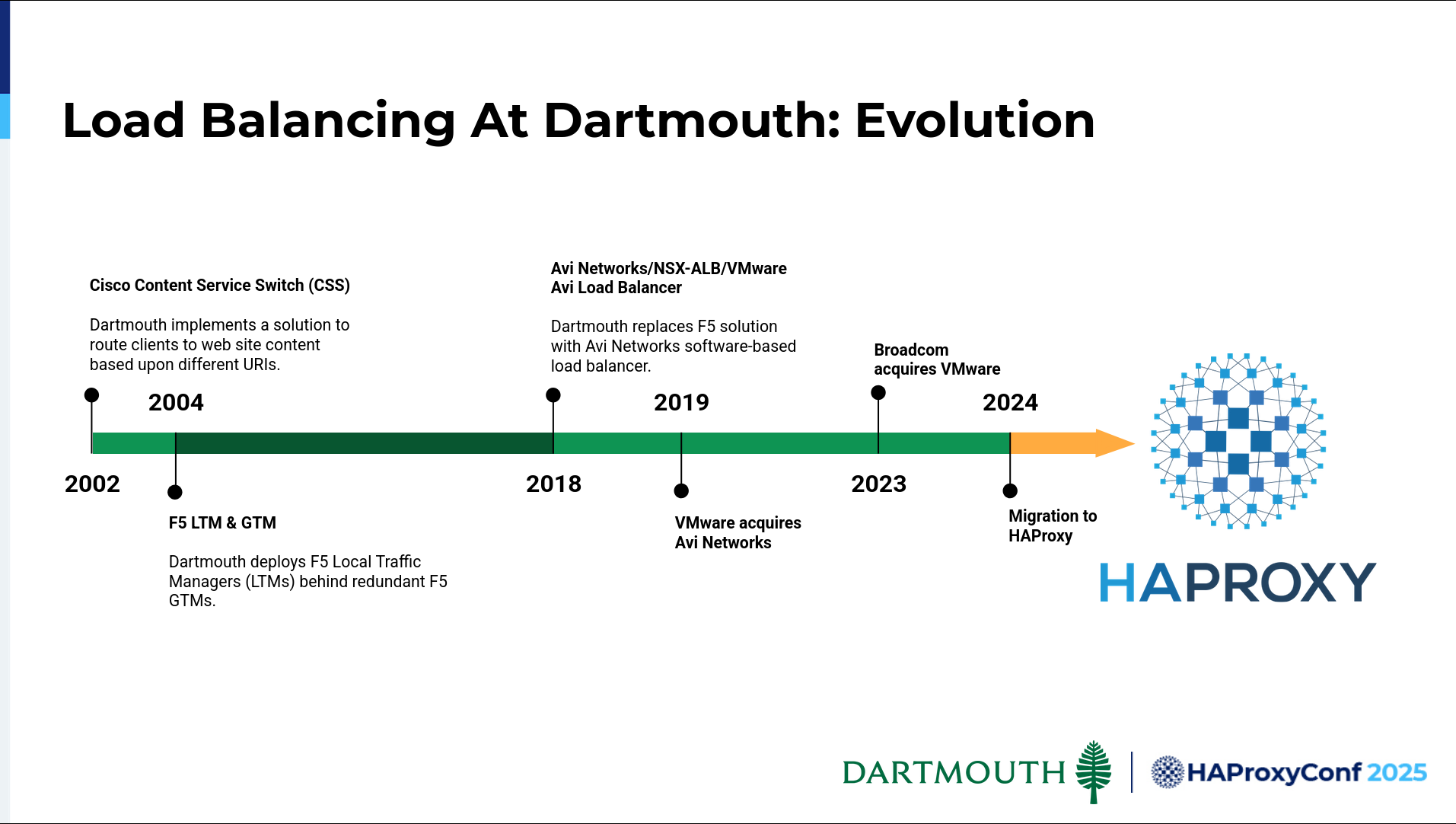Screen dimensions: 1456x824
Task: Select the Broadcom acquires VMware marker dot
Action: [x=878, y=392]
